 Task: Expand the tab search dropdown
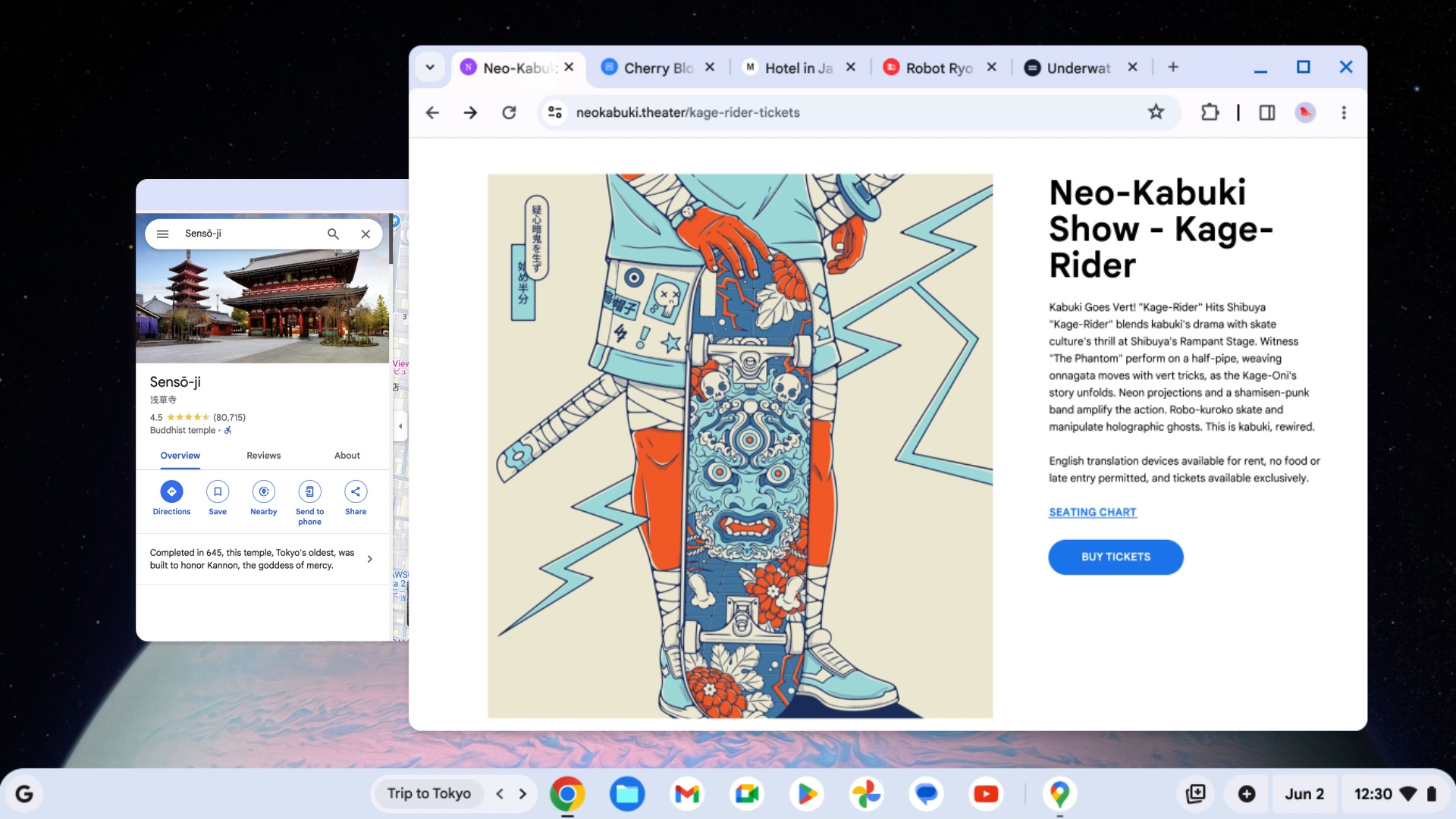pos(430,67)
